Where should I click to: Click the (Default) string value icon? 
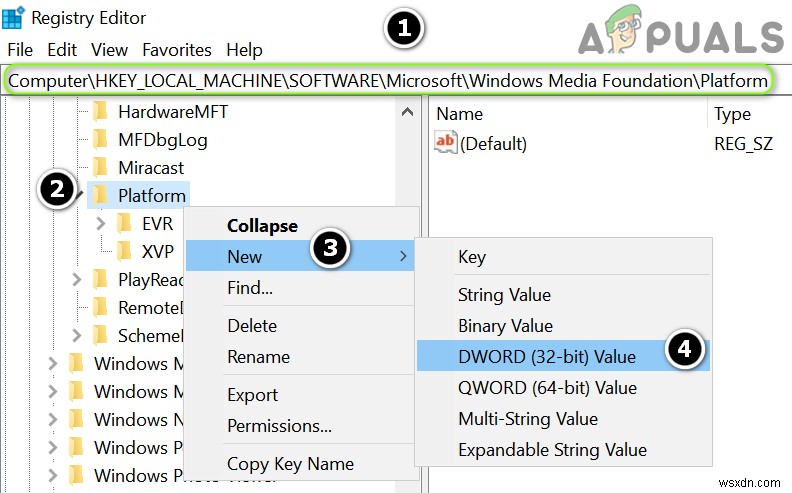coord(445,143)
